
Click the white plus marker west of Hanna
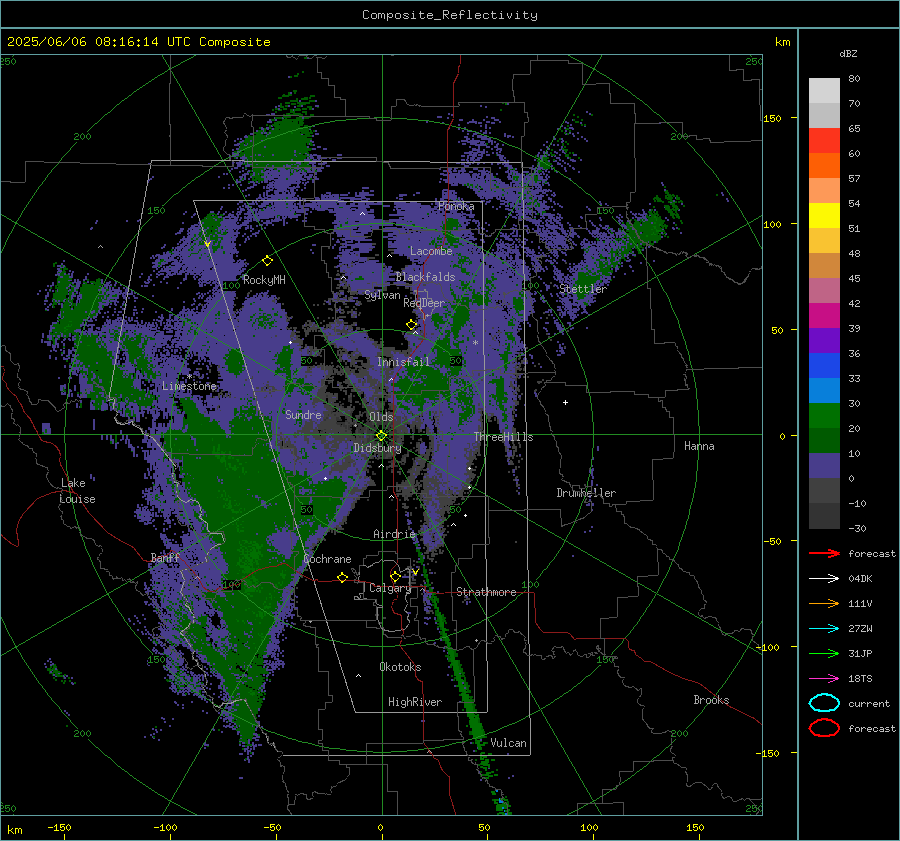pos(565,402)
